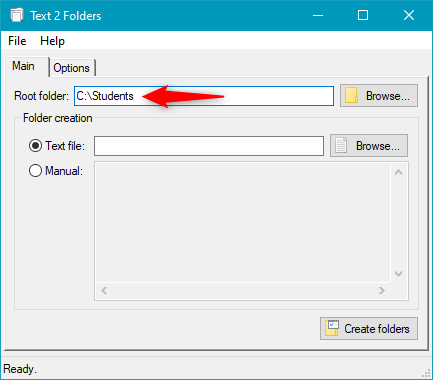Click the folder icon on Create folders button
The width and height of the screenshot is (433, 380).
[332, 328]
